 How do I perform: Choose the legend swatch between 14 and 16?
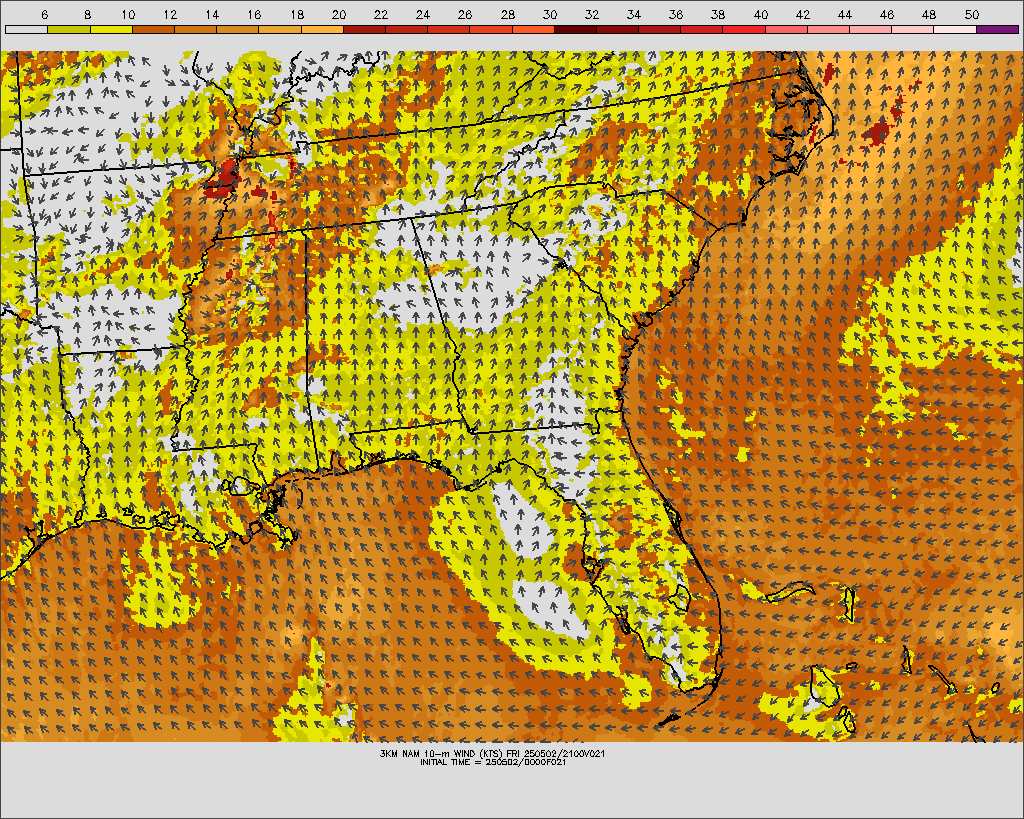tap(238, 29)
